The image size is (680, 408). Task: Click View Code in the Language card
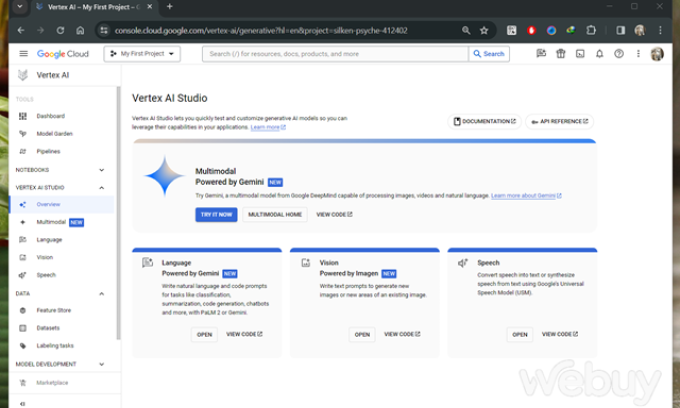[244, 334]
